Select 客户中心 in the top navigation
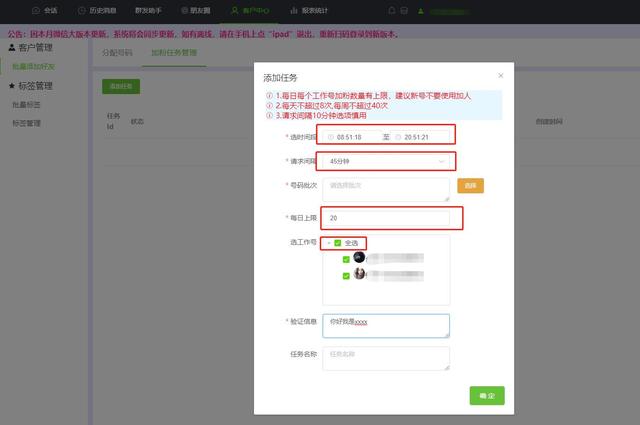 click(x=250, y=11)
